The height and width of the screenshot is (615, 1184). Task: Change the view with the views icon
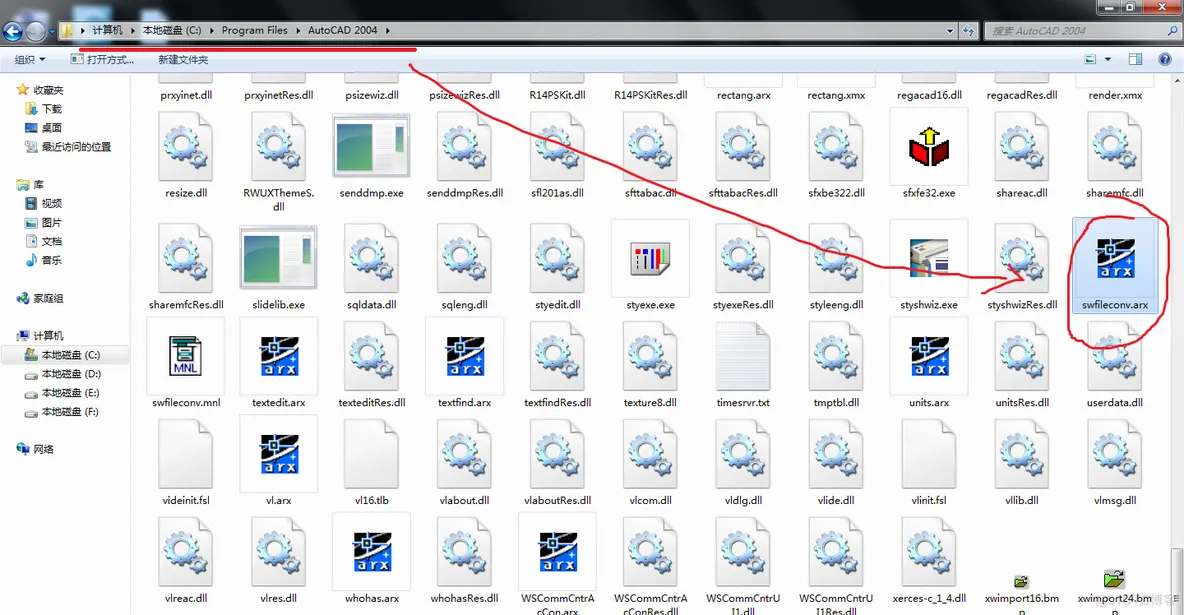pos(1090,59)
